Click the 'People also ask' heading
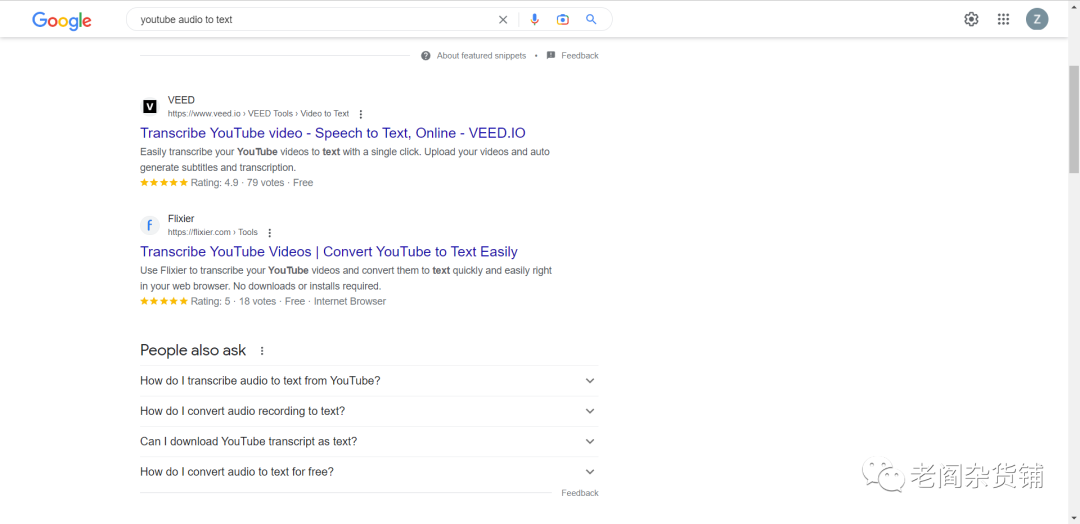Viewport: 1080px width, 524px height. coord(193,350)
